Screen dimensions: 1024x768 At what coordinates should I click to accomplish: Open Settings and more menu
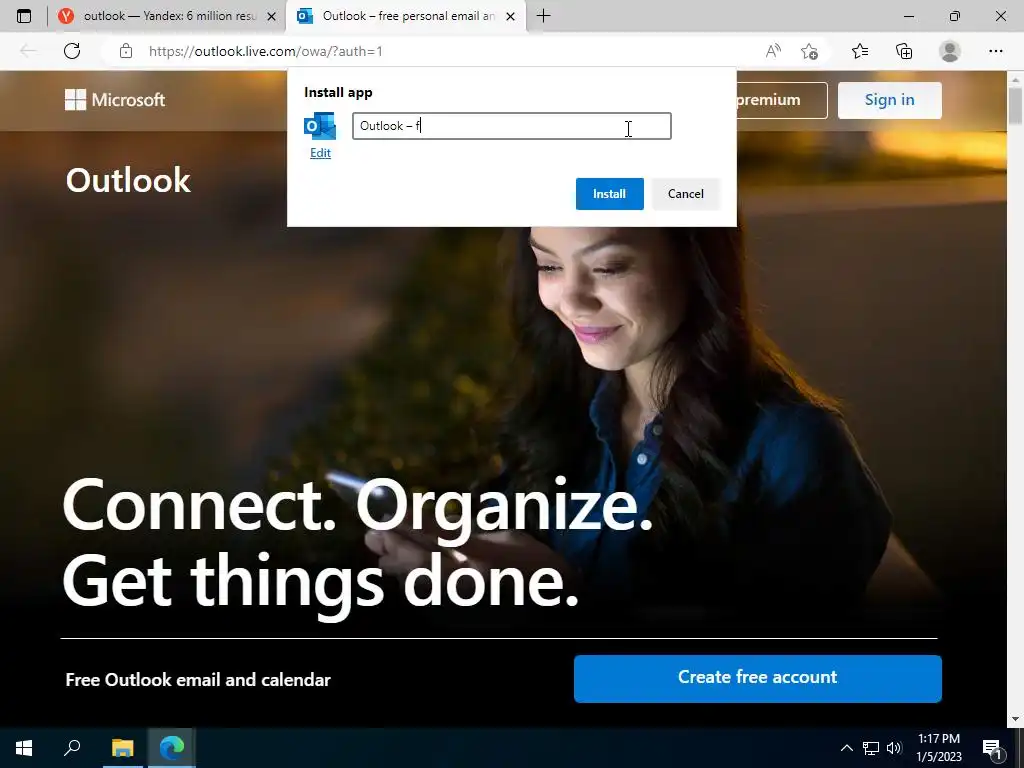(x=995, y=51)
